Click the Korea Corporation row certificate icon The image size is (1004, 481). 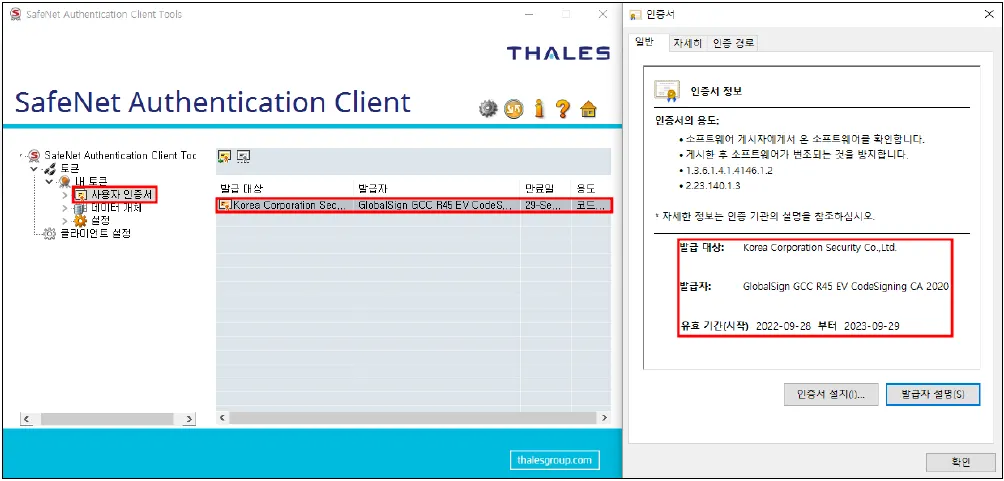click(225, 205)
